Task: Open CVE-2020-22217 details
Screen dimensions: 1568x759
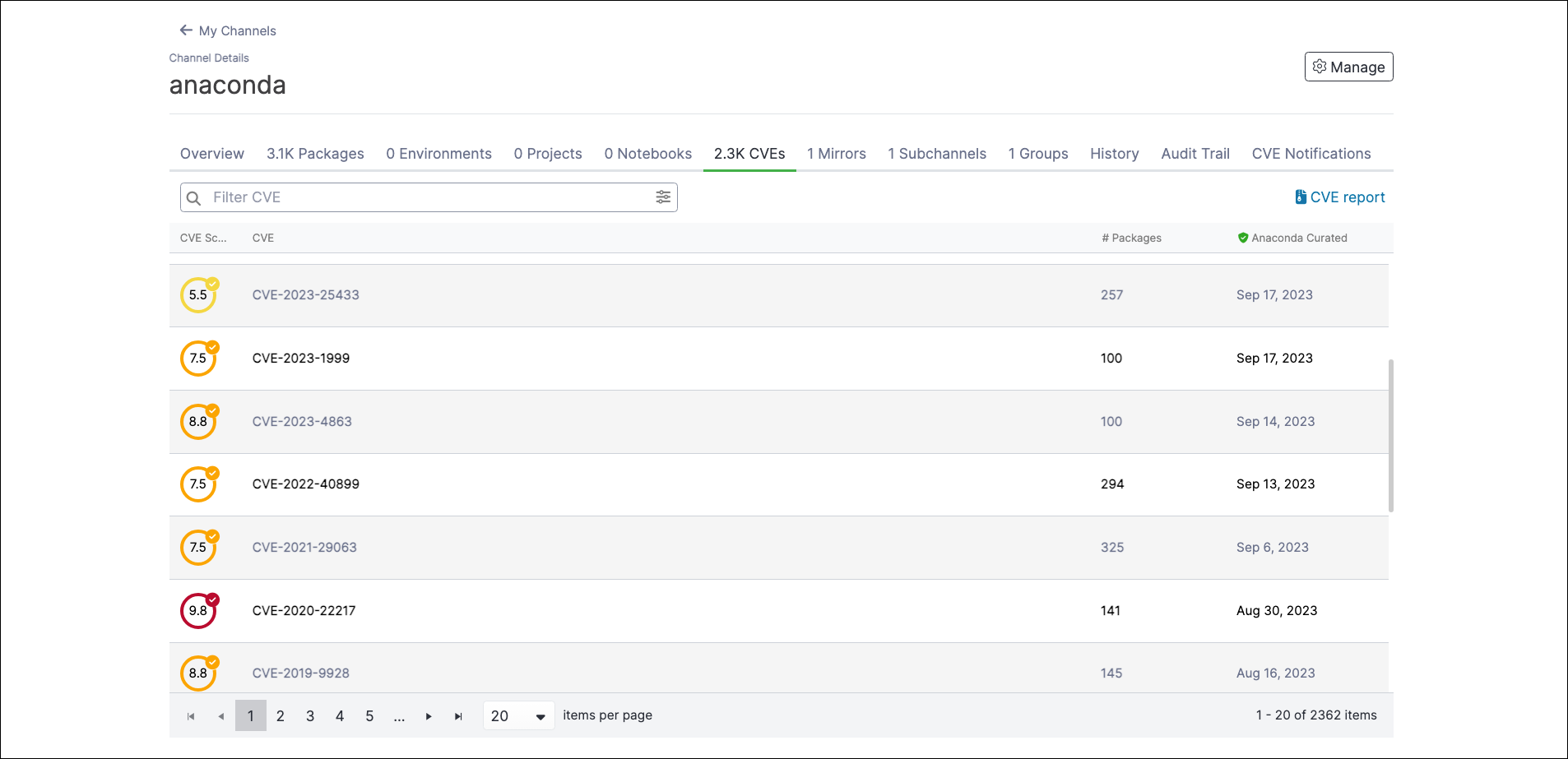Action: [304, 611]
